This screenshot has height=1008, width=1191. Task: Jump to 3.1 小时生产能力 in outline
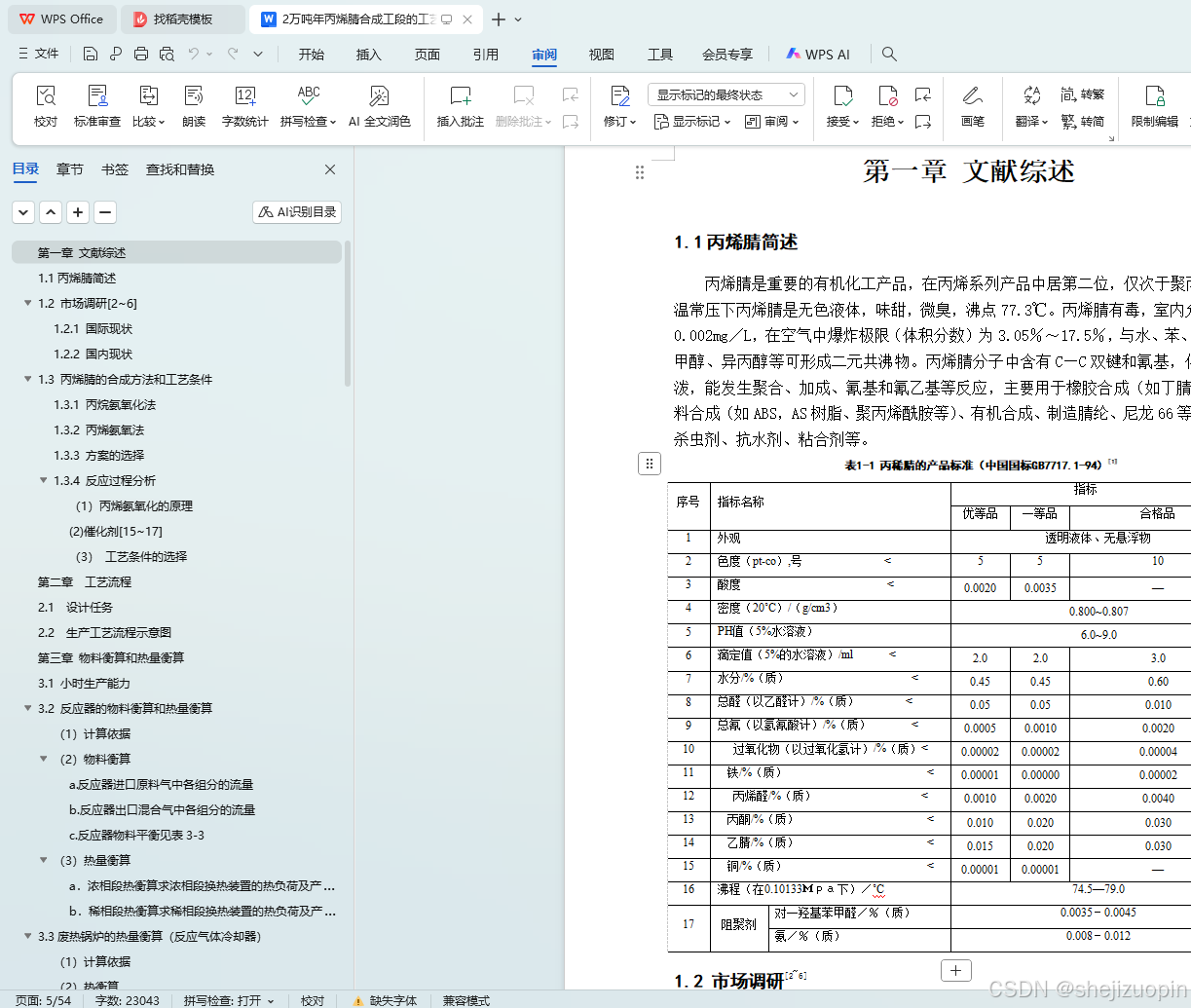(x=84, y=683)
